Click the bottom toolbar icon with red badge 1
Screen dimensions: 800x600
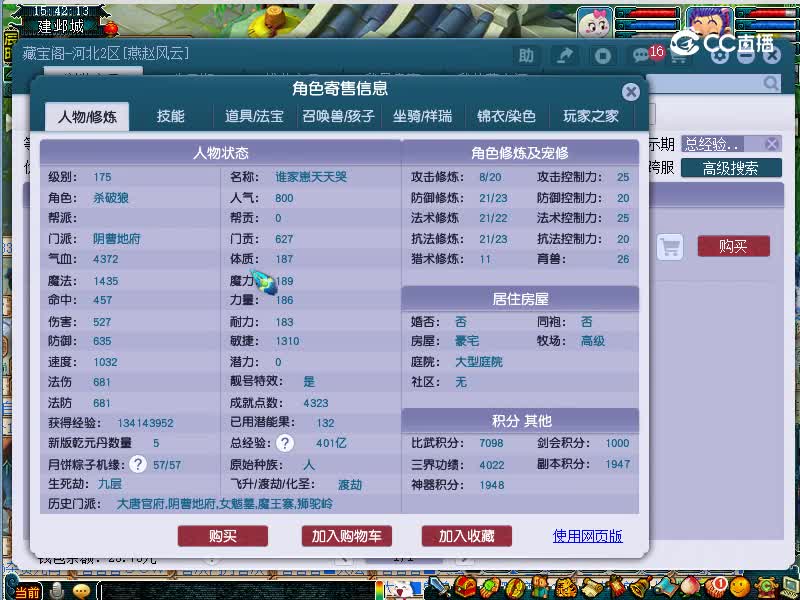click(715, 587)
